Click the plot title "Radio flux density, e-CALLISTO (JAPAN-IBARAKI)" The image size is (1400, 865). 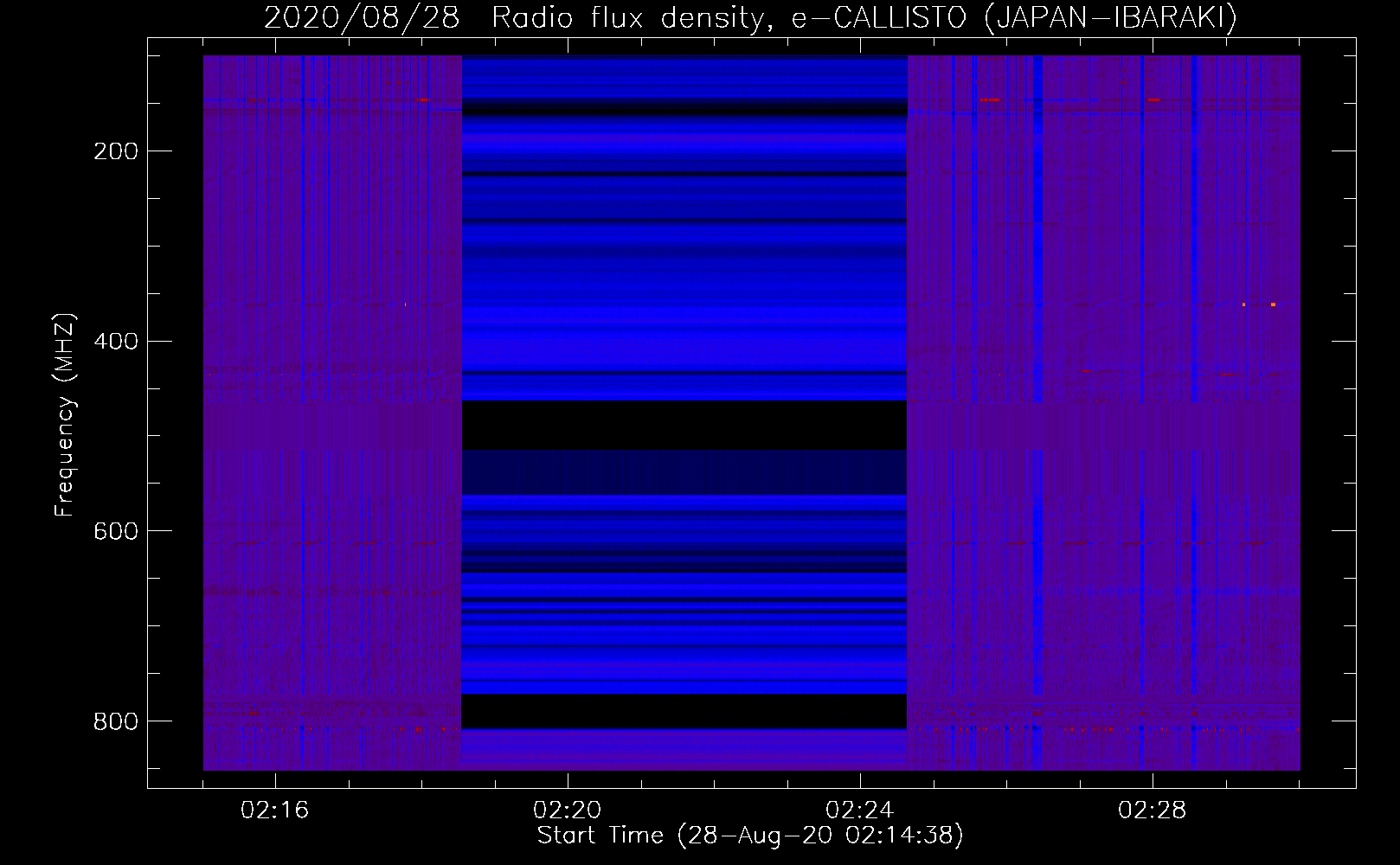864,18
